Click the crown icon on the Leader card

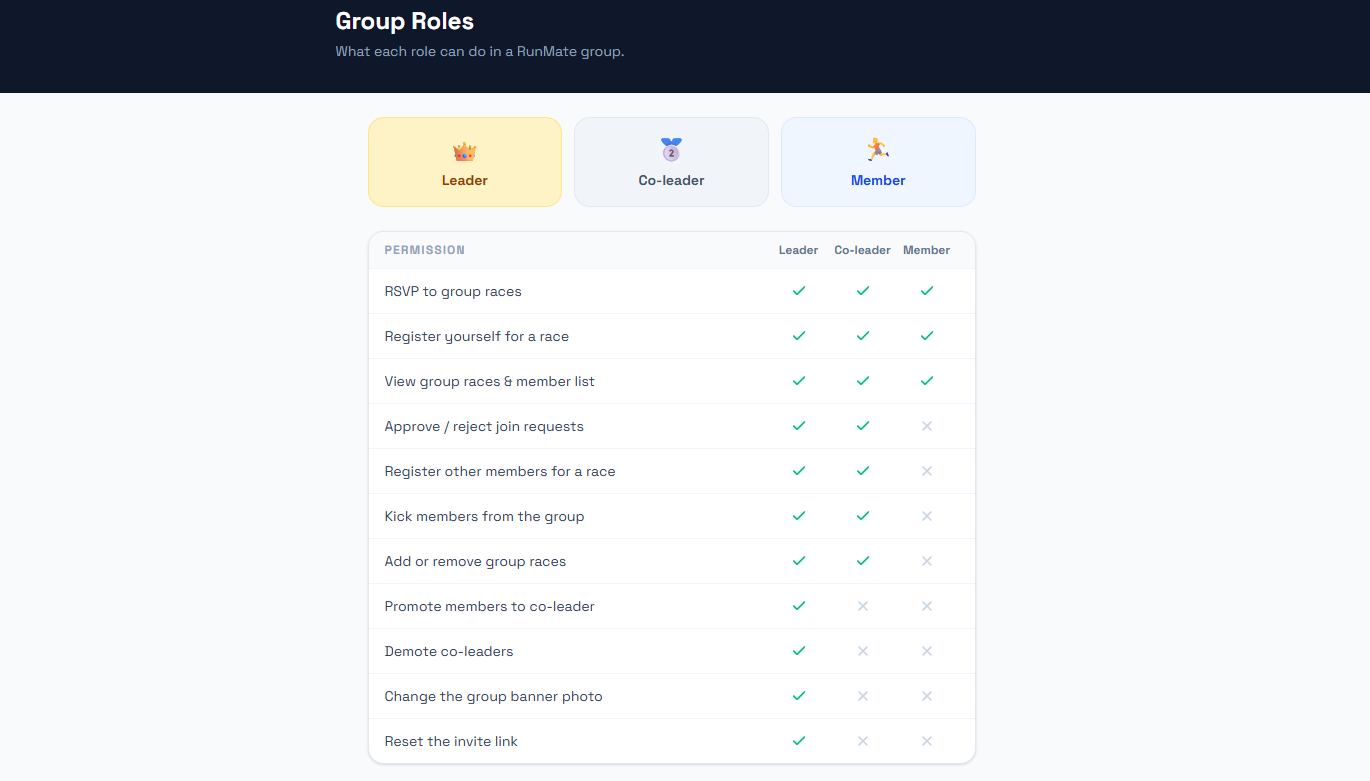464,152
